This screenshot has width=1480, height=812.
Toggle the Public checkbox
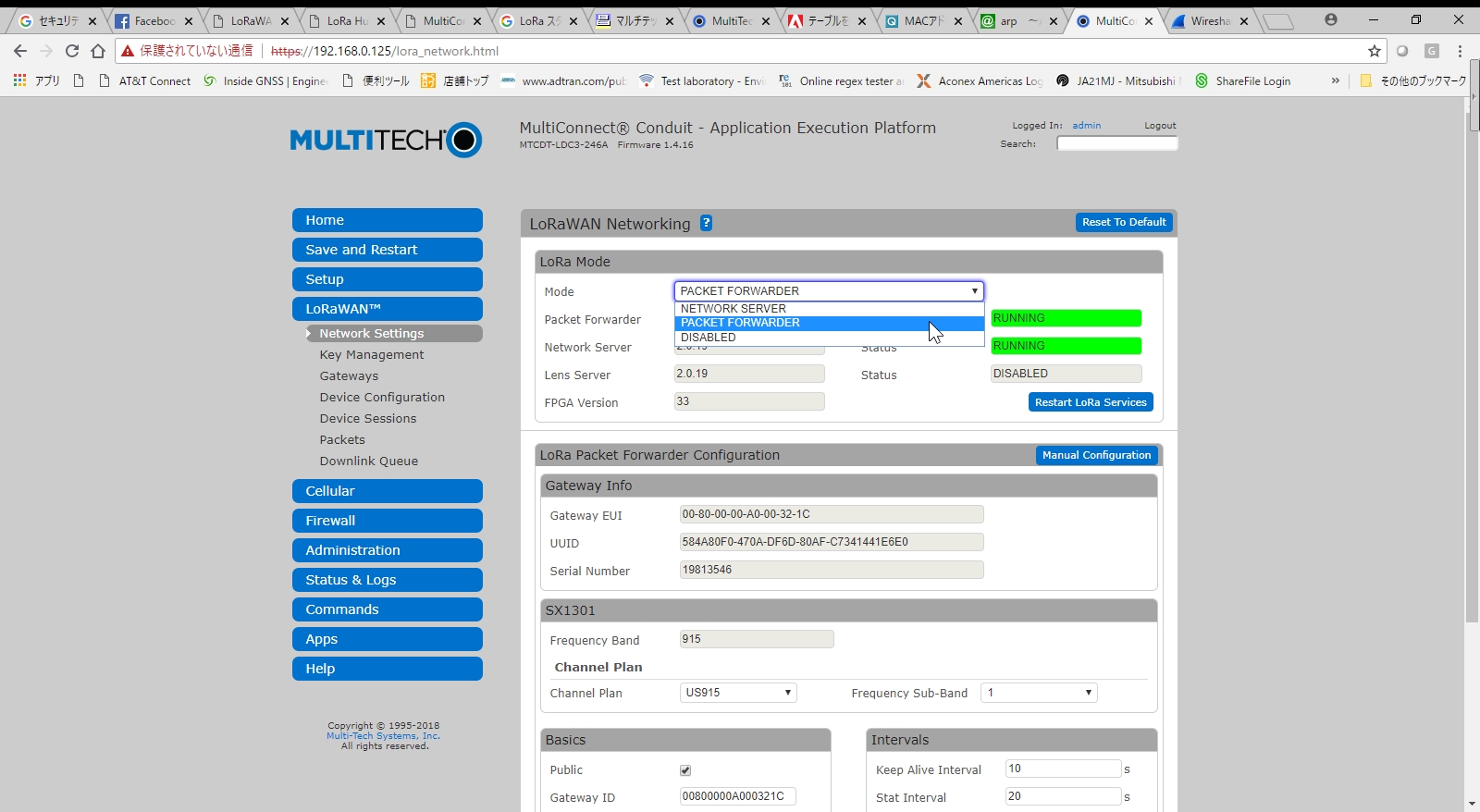tap(685, 770)
